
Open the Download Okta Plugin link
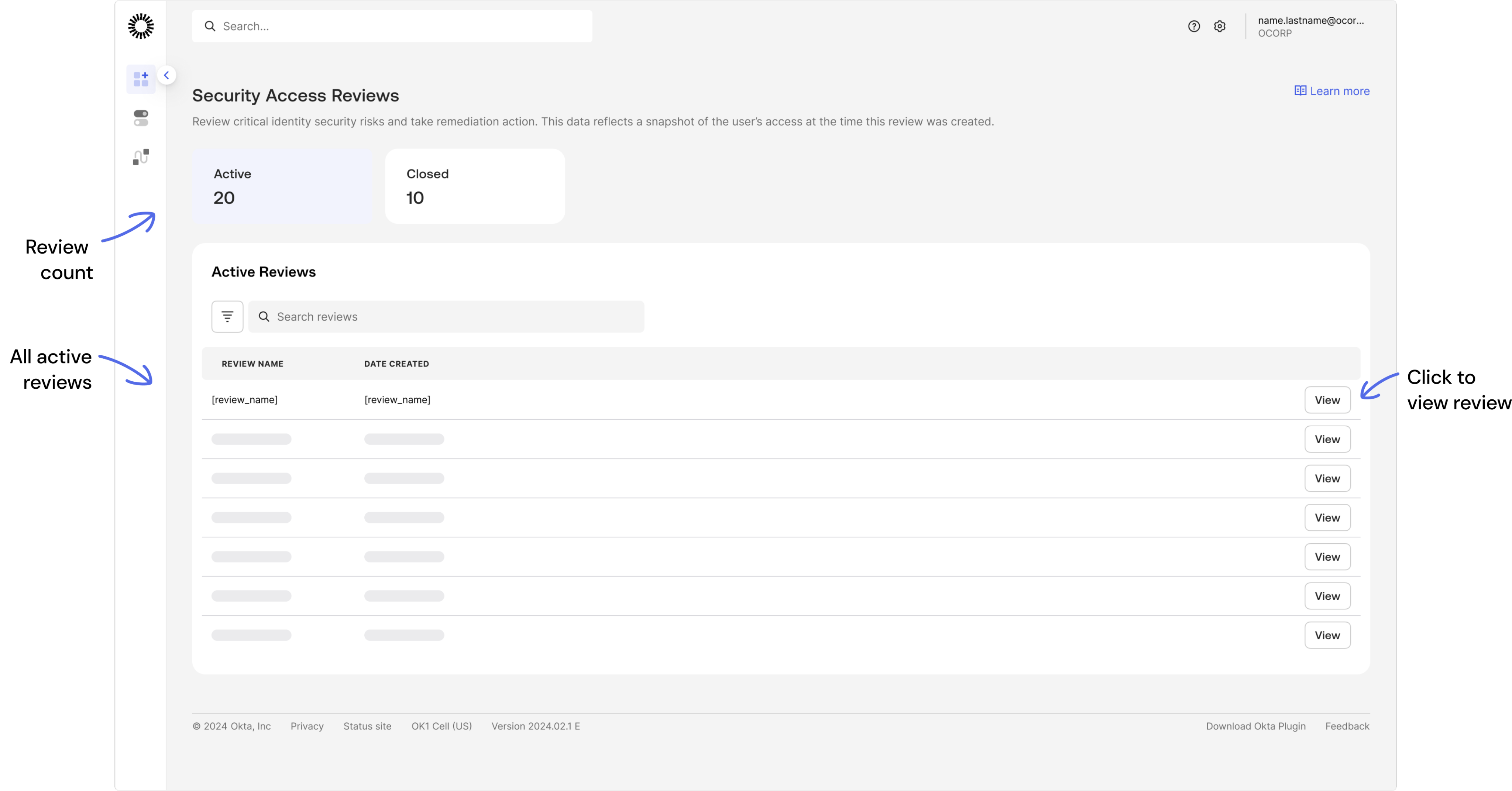tap(1255, 726)
